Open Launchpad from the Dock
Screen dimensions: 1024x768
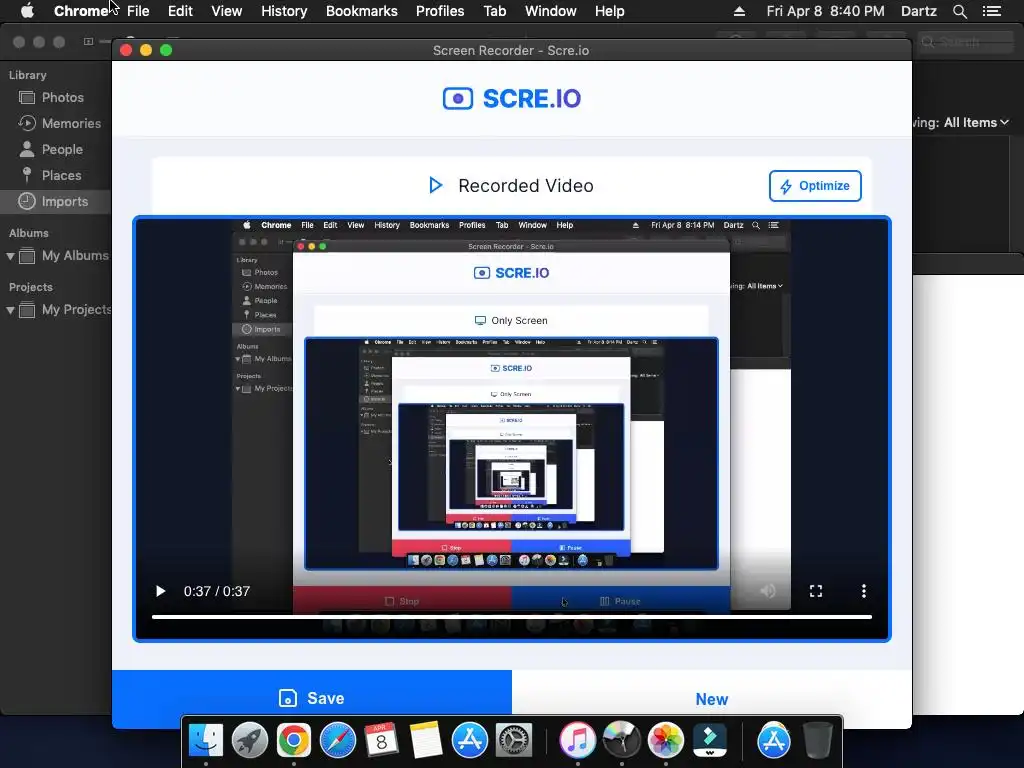point(249,740)
